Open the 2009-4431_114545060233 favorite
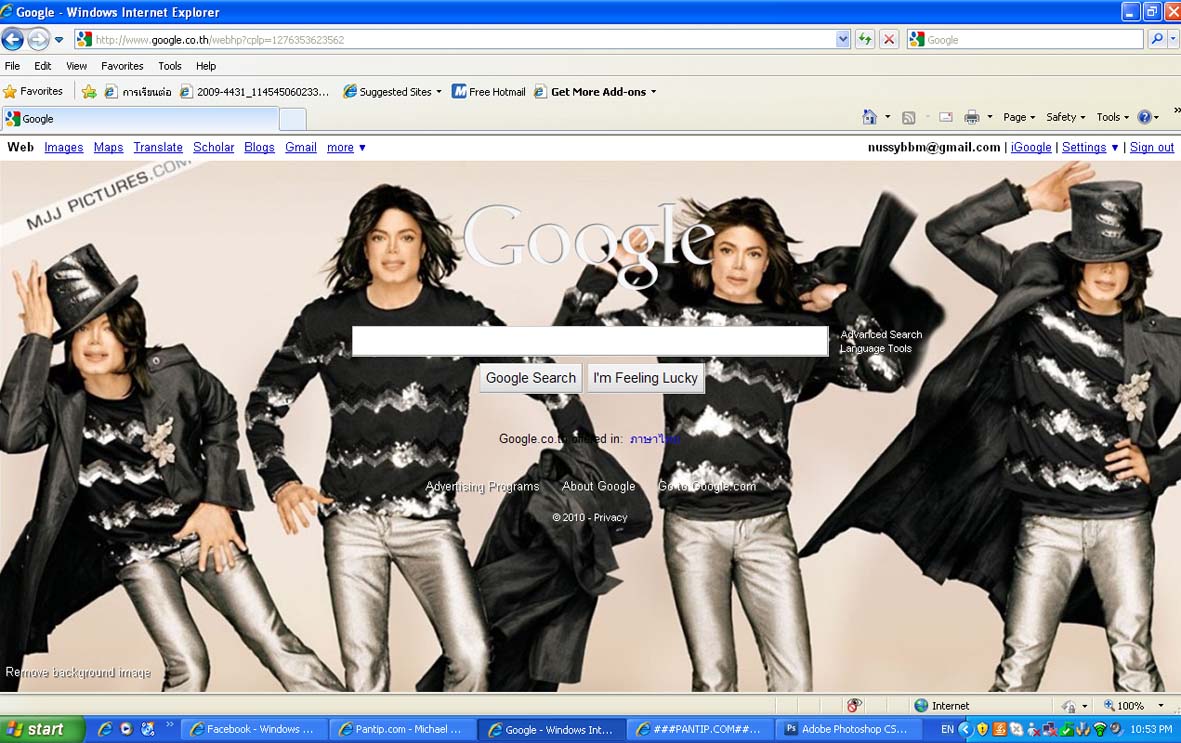The image size is (1181, 743). pos(255,92)
